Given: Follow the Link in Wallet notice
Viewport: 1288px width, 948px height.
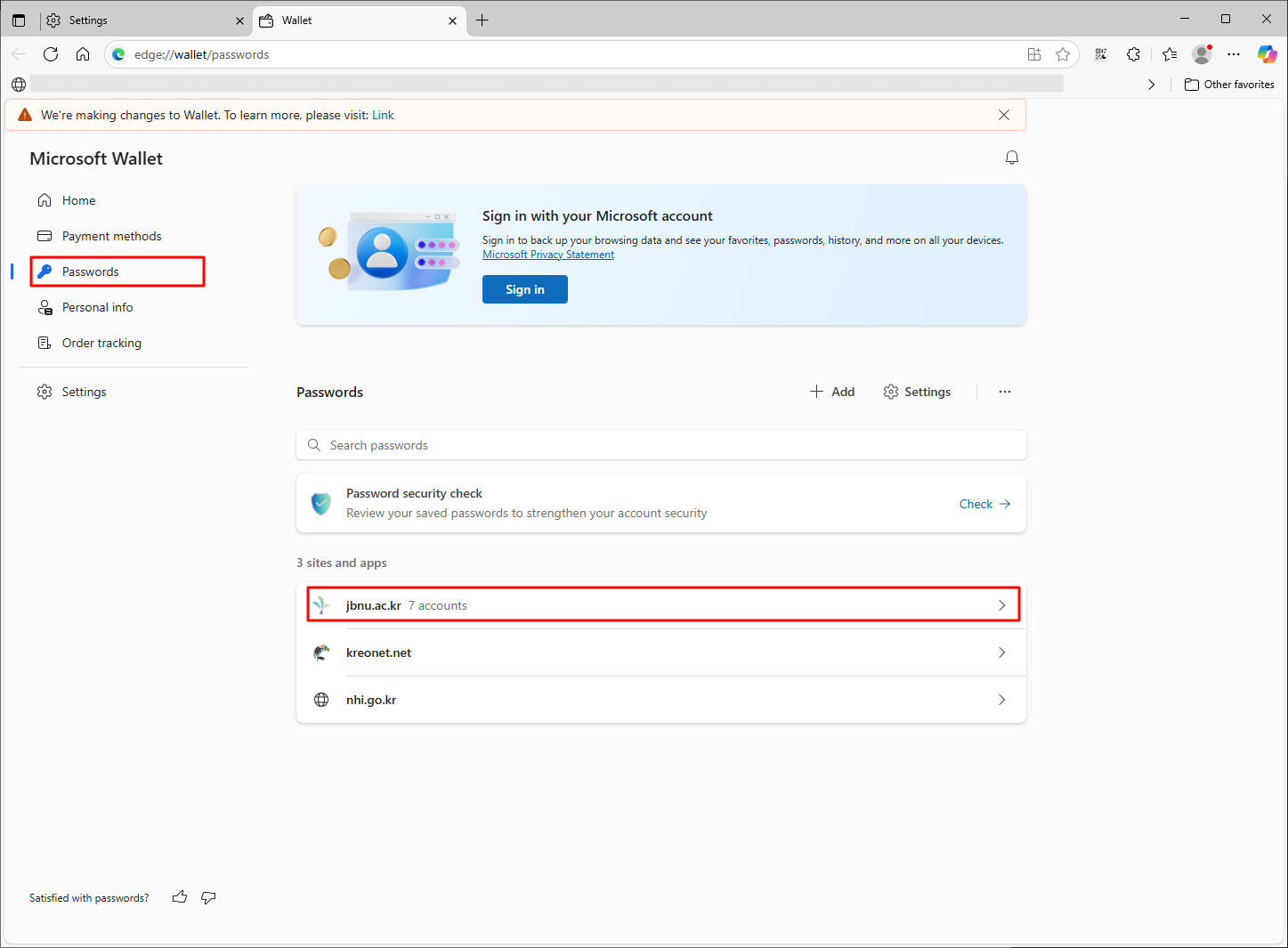Looking at the screenshot, I should click(383, 115).
